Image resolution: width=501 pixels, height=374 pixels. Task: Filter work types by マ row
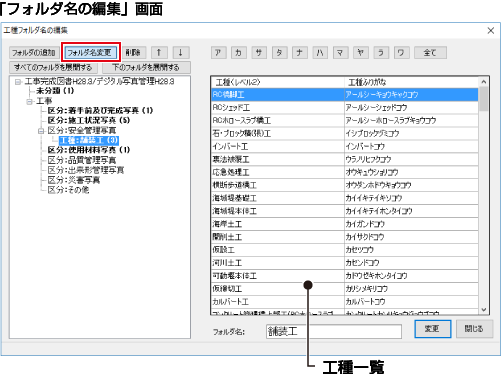point(340,53)
